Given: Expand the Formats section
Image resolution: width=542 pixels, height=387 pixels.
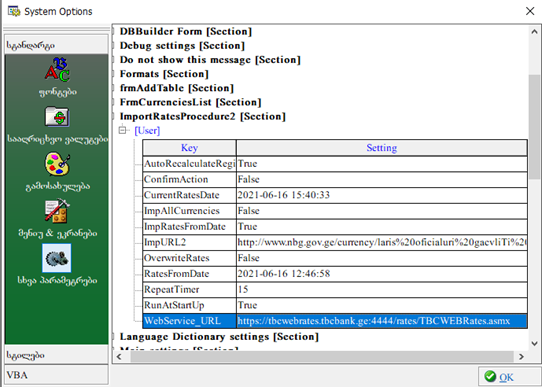Looking at the screenshot, I should tap(164, 74).
